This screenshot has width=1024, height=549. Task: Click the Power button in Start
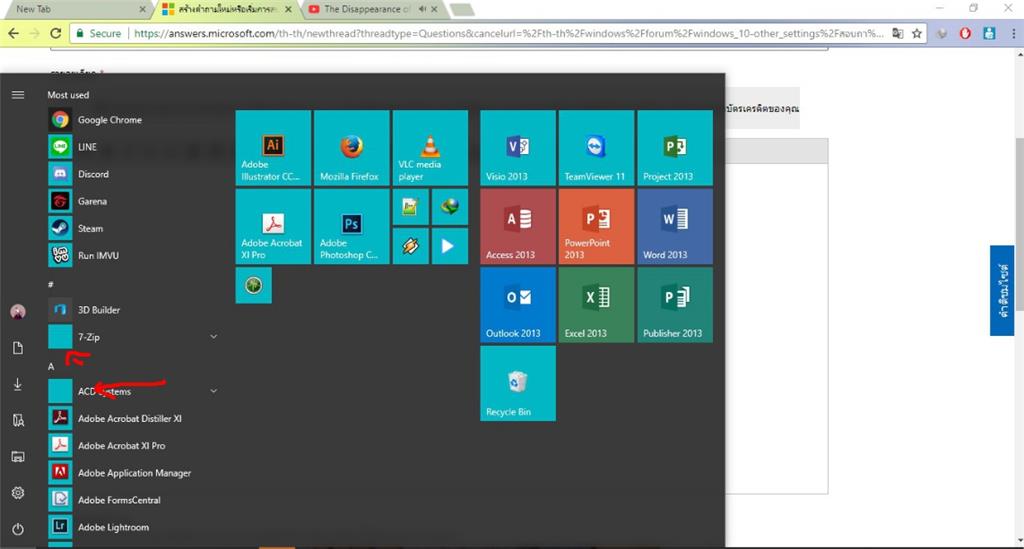(18, 529)
